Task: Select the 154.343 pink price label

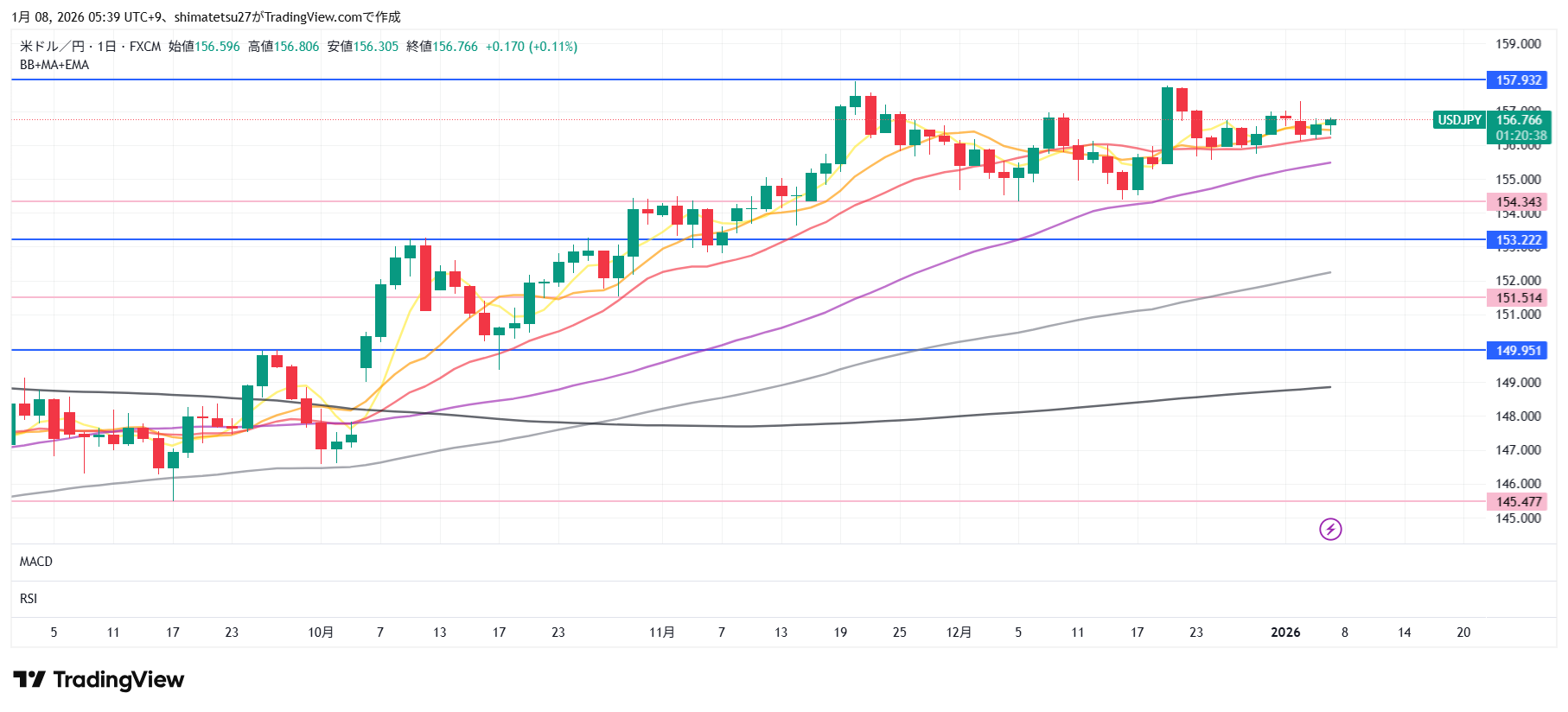Action: click(1518, 202)
